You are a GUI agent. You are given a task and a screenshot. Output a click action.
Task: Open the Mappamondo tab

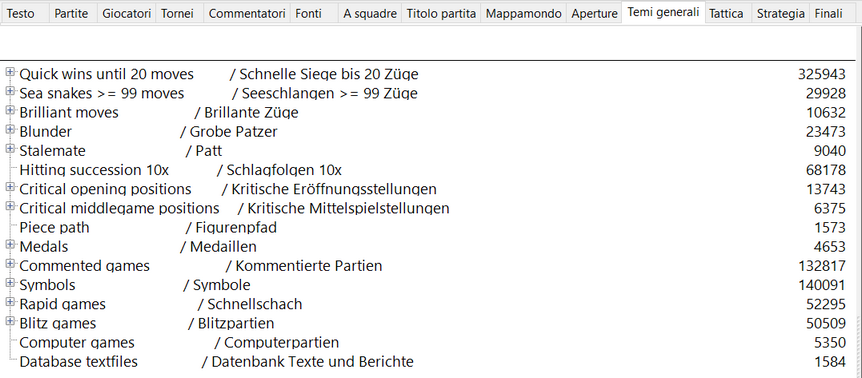tap(524, 14)
